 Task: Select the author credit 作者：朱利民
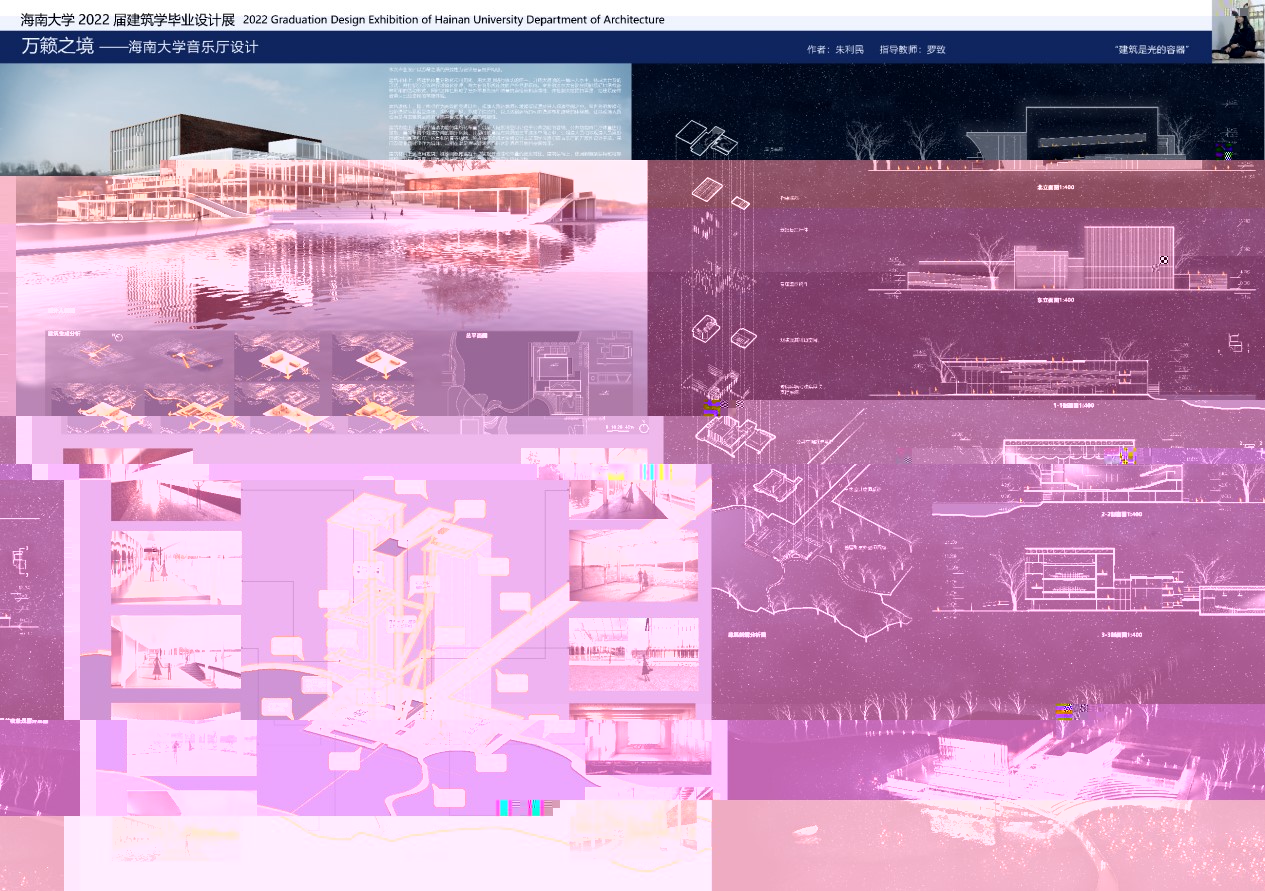[x=834, y=49]
